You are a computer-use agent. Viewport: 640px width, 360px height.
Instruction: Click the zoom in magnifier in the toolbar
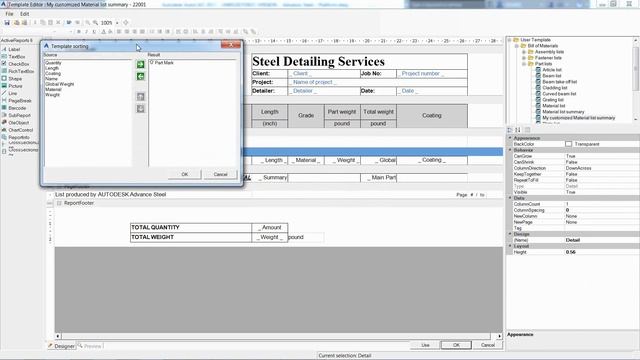pyautogui.click(x=95, y=23)
